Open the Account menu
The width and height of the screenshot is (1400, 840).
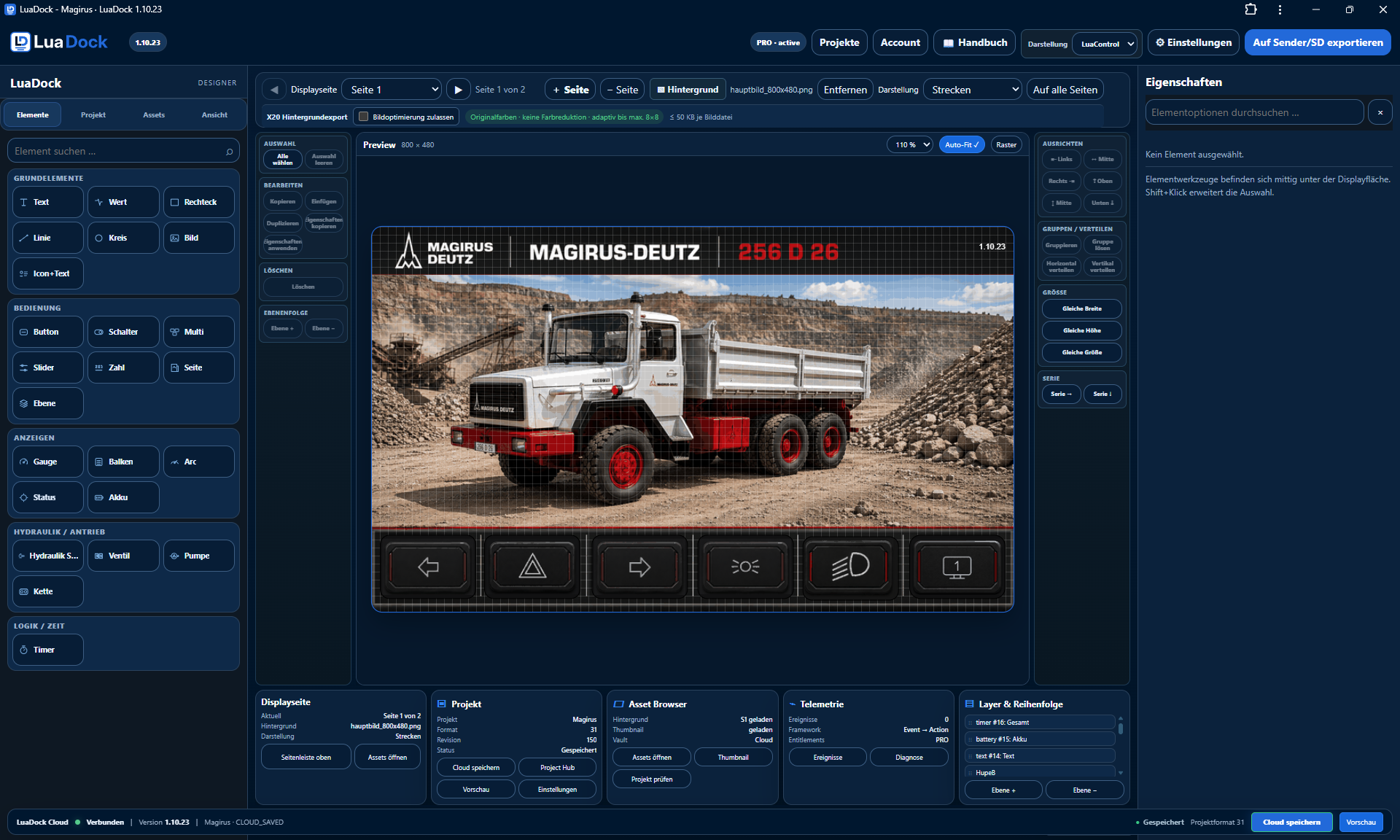pos(901,42)
